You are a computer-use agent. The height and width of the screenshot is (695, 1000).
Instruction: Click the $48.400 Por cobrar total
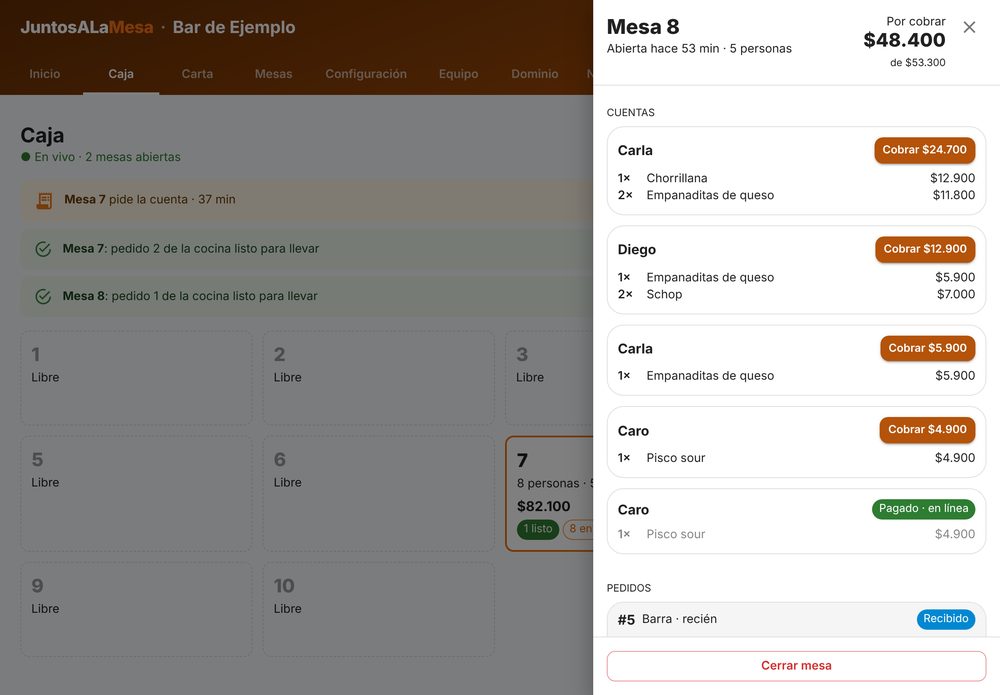pos(904,40)
